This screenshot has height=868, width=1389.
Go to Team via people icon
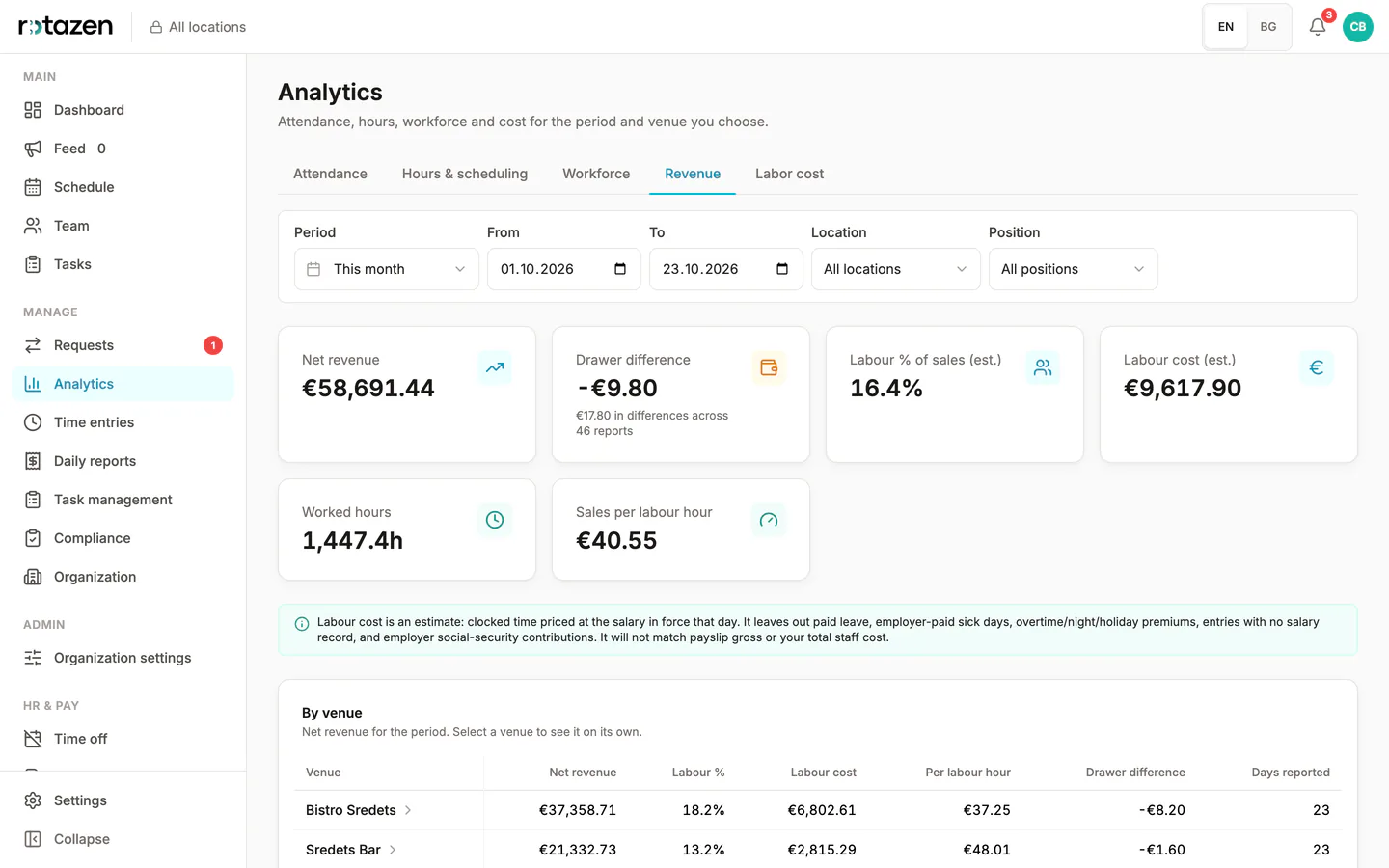point(33,226)
